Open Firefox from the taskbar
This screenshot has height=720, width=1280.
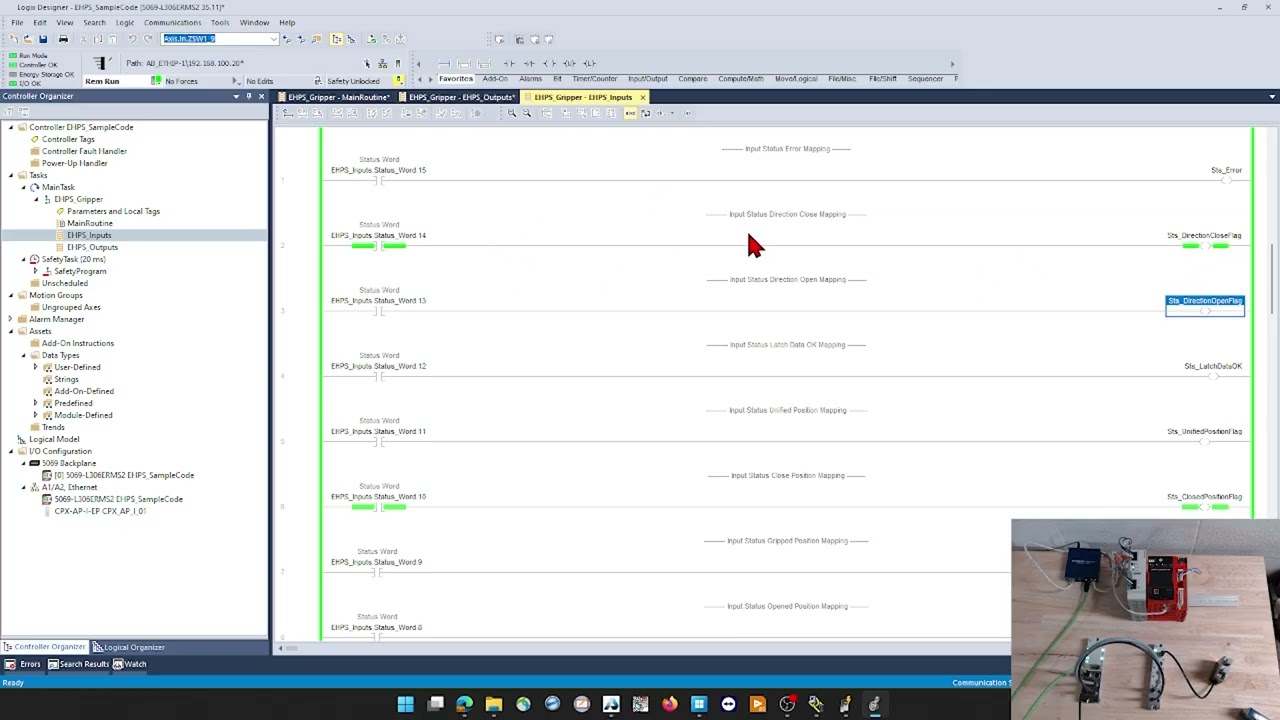pos(669,705)
